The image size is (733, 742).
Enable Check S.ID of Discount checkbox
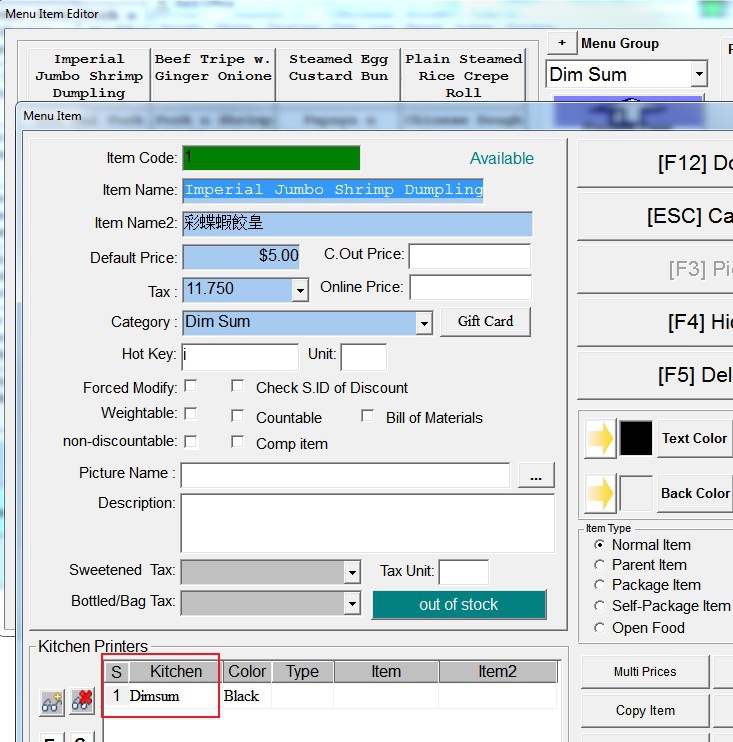(x=237, y=386)
